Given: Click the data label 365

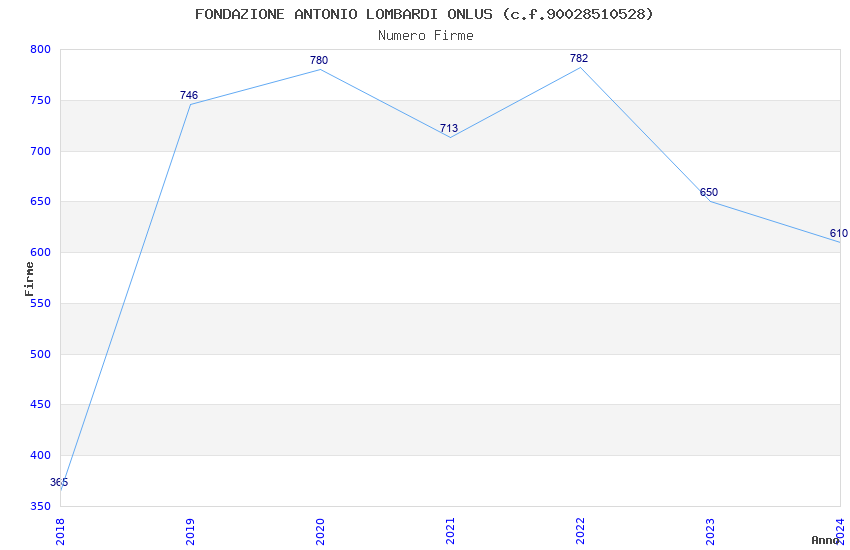Looking at the screenshot, I should [x=59, y=482].
